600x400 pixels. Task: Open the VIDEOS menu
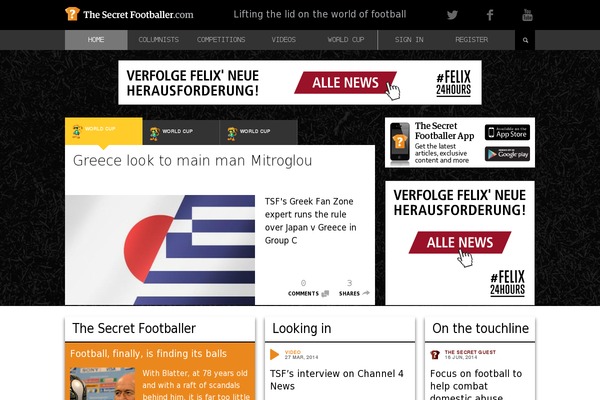(x=284, y=40)
